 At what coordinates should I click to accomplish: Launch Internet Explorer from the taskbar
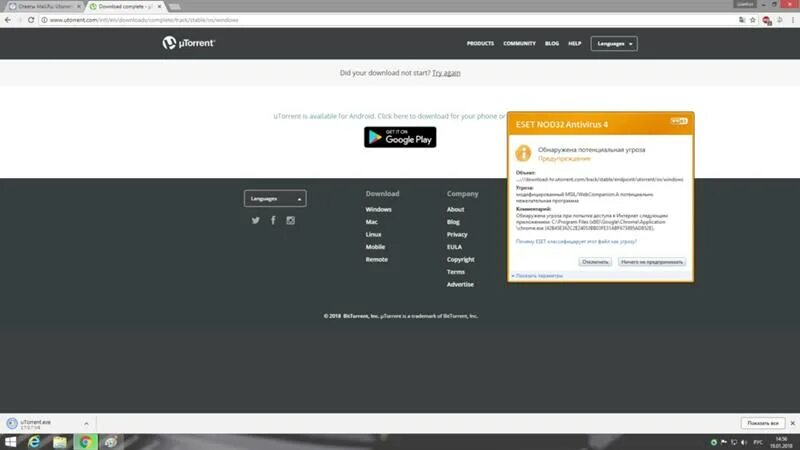point(34,442)
